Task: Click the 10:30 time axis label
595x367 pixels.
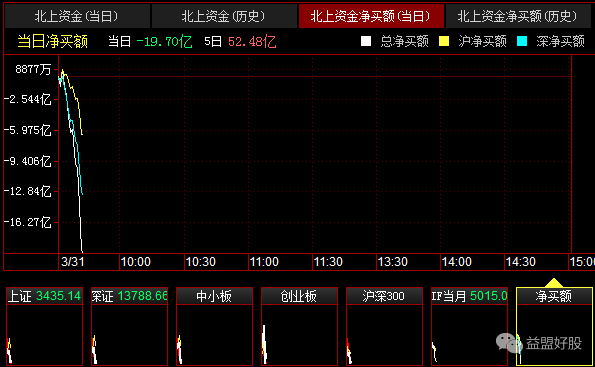Action: click(200, 262)
